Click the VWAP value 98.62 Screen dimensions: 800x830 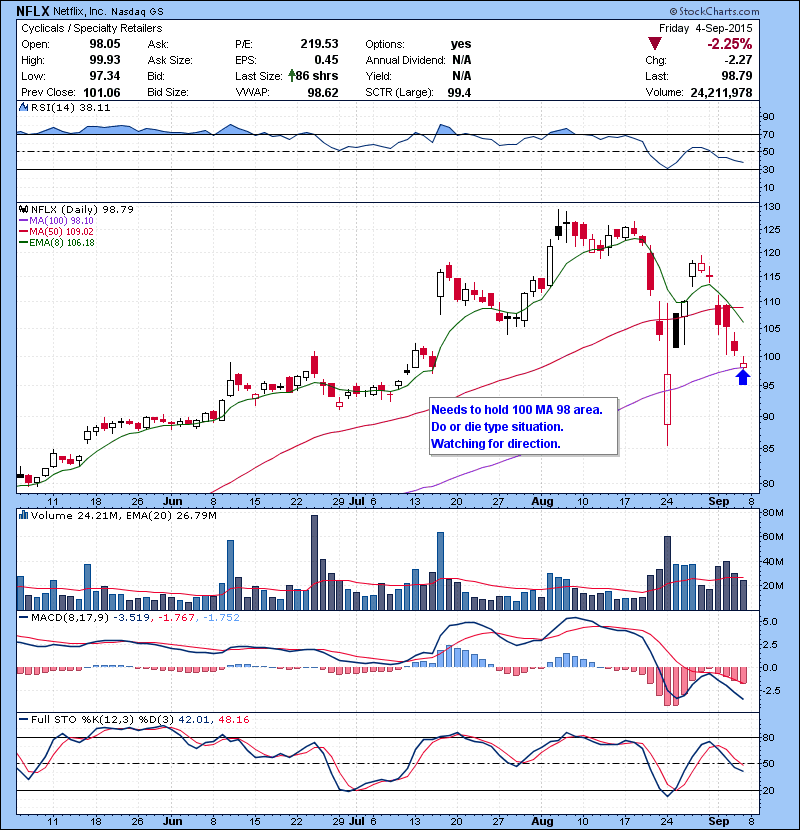(x=323, y=93)
